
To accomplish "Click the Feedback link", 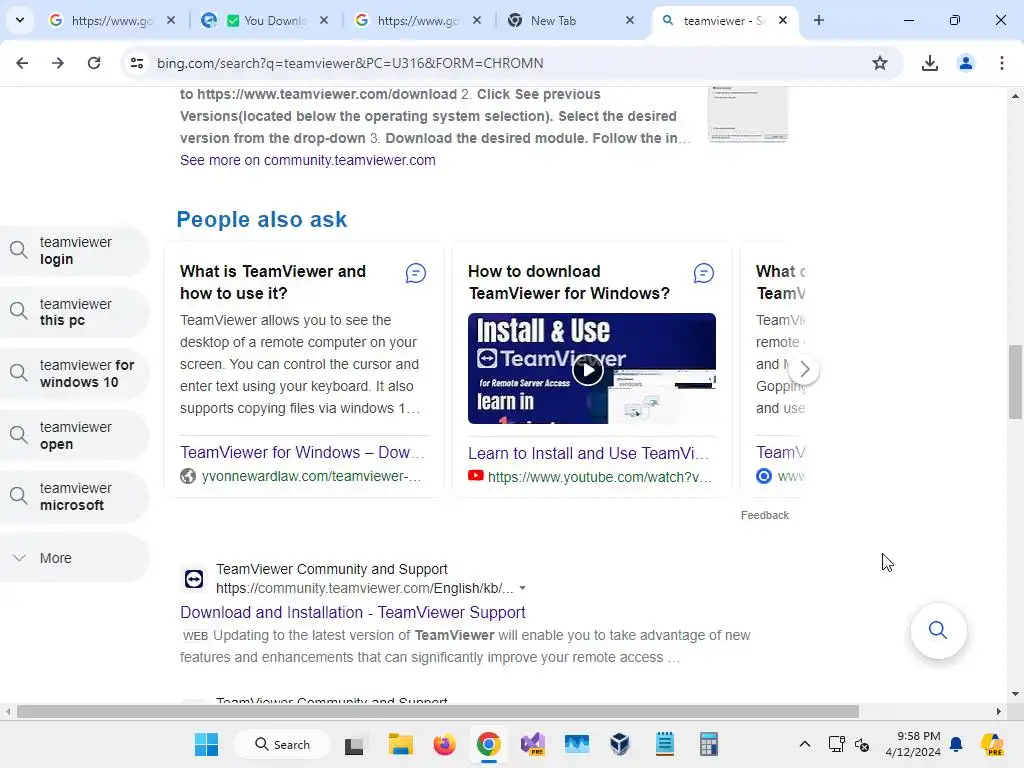I will (765, 515).
